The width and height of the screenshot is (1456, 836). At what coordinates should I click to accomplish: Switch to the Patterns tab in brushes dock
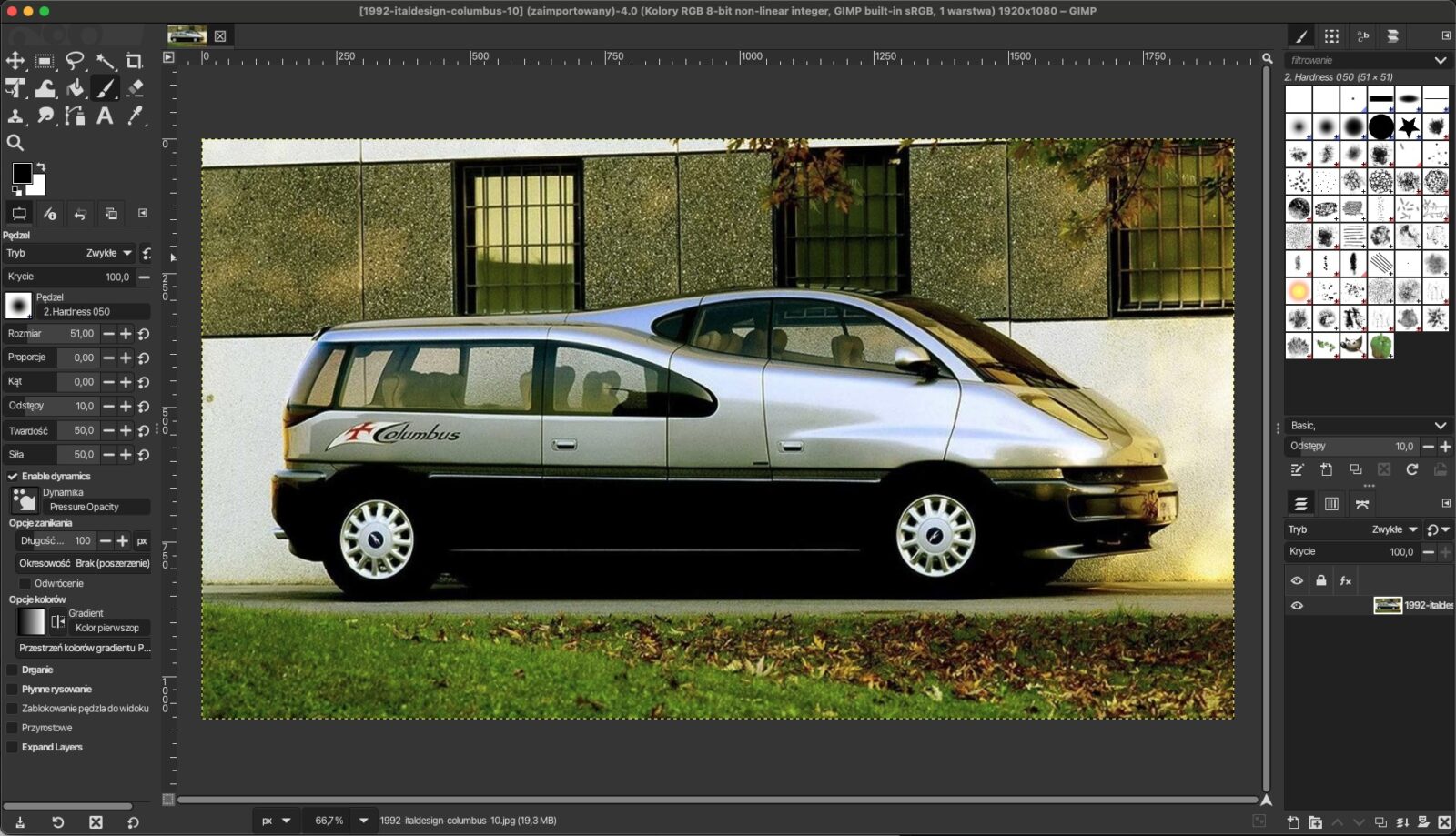(1331, 36)
